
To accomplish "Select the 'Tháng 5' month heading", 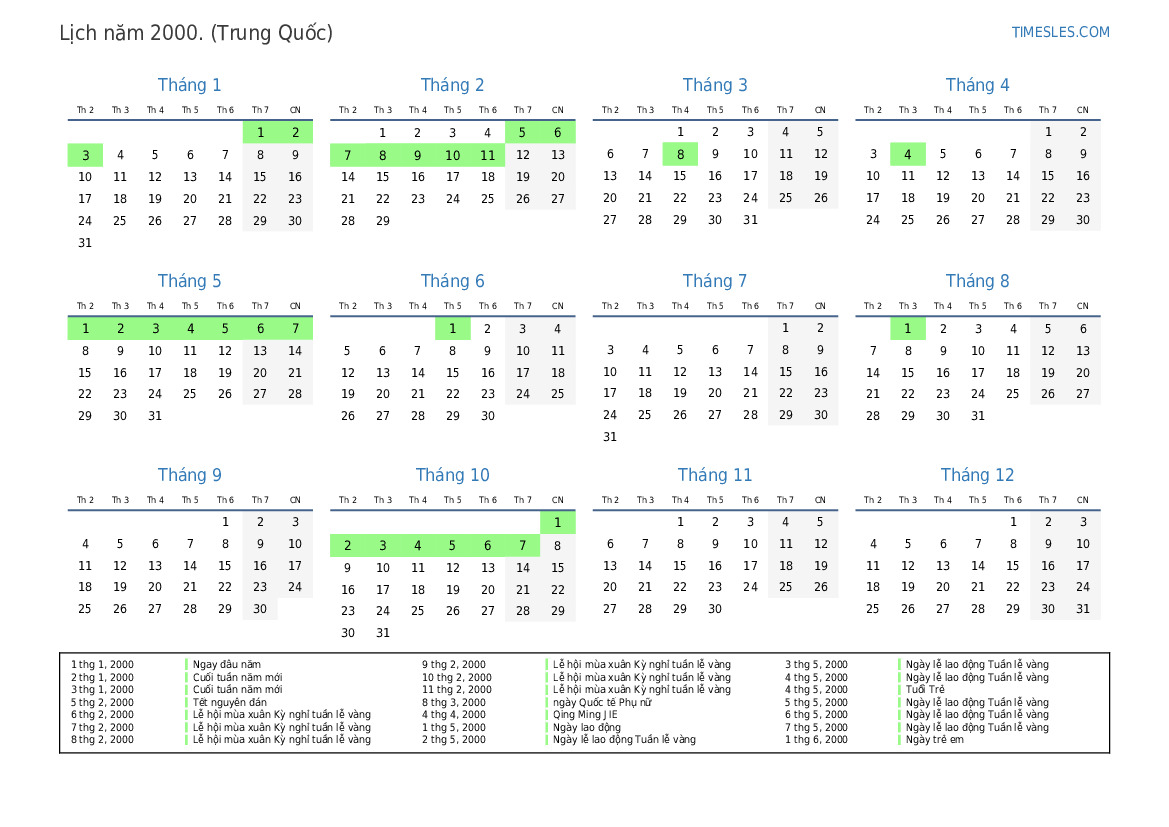I will 189,281.
